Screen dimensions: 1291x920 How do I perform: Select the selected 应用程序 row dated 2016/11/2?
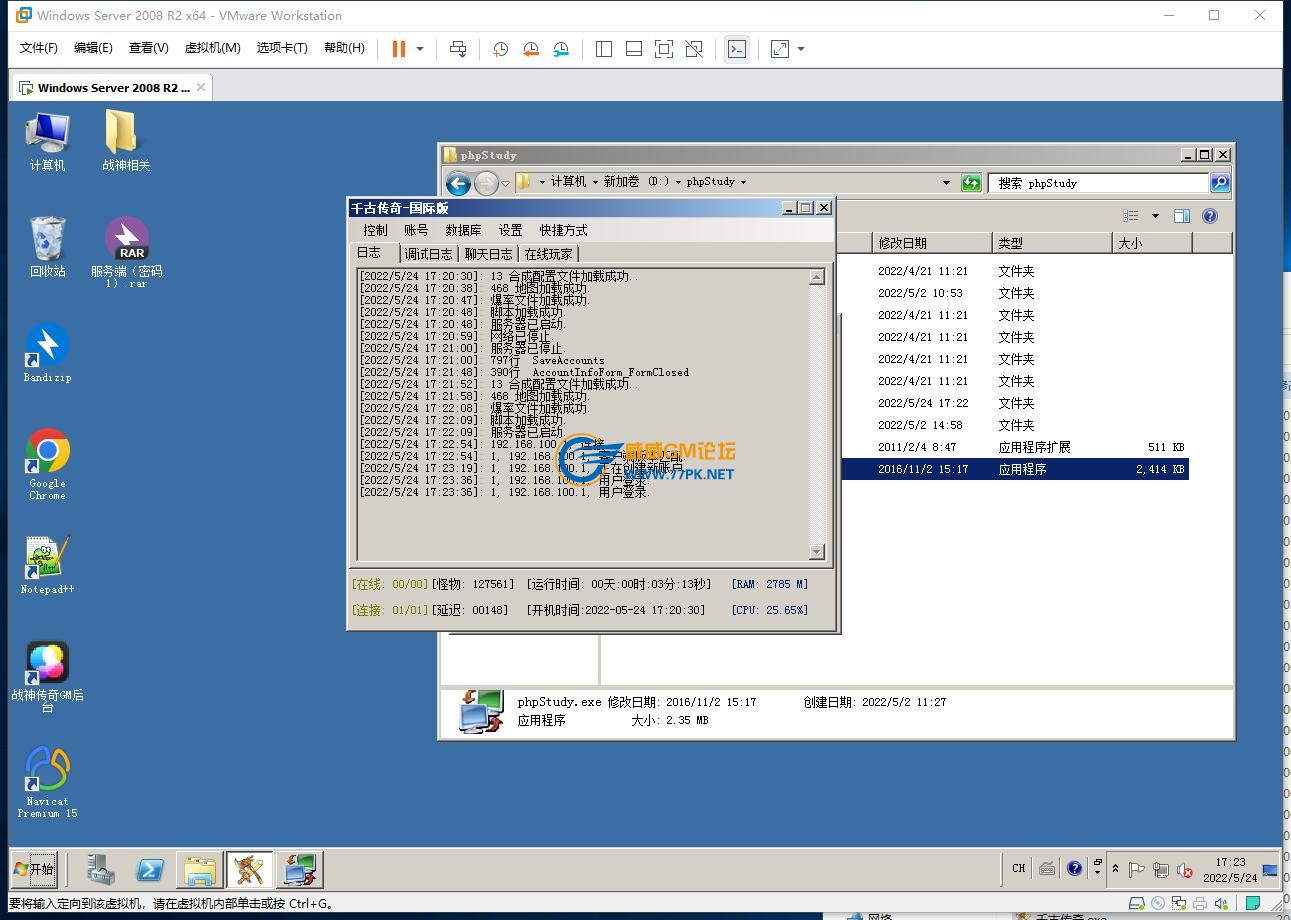[x=1015, y=469]
